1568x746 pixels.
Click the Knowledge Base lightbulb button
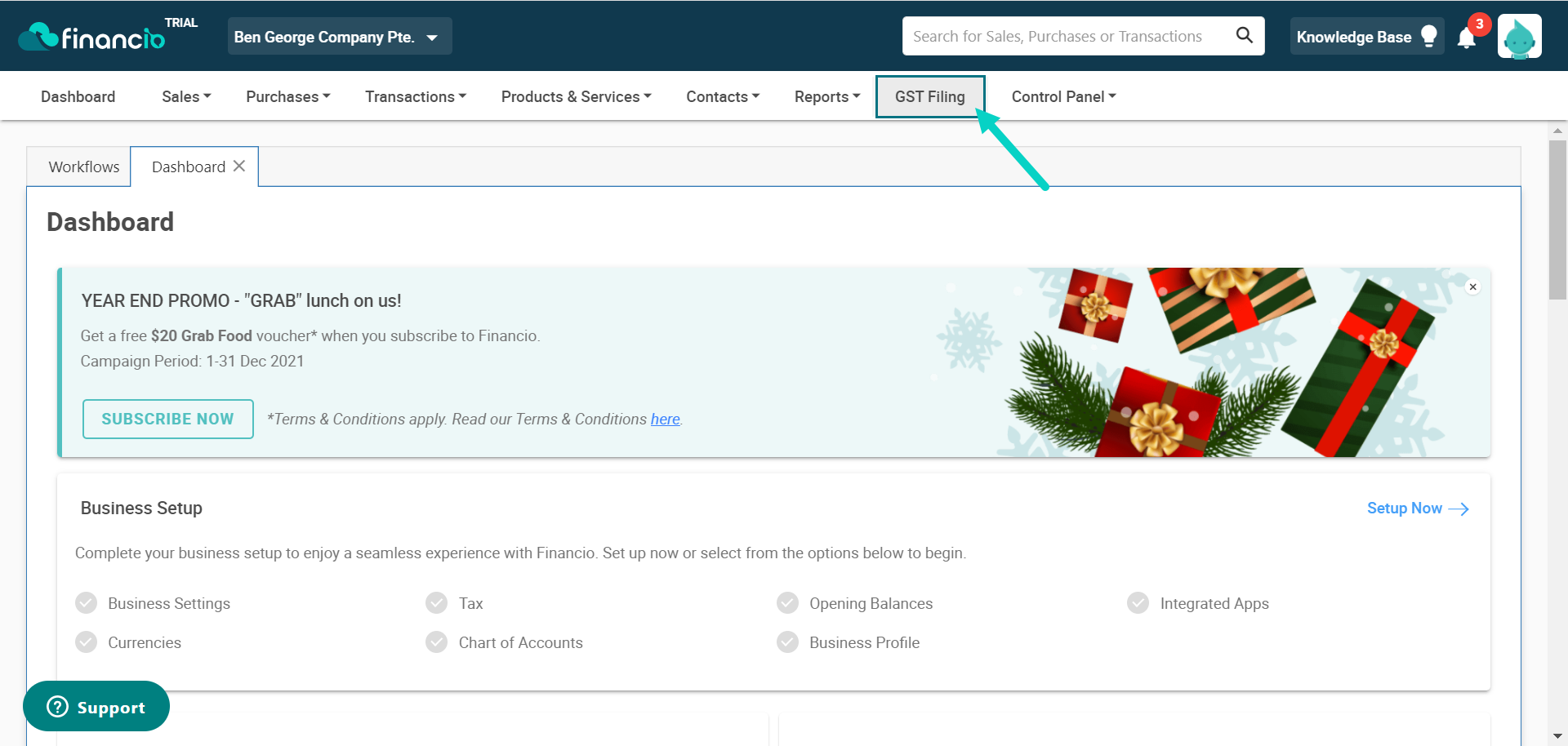click(1365, 37)
